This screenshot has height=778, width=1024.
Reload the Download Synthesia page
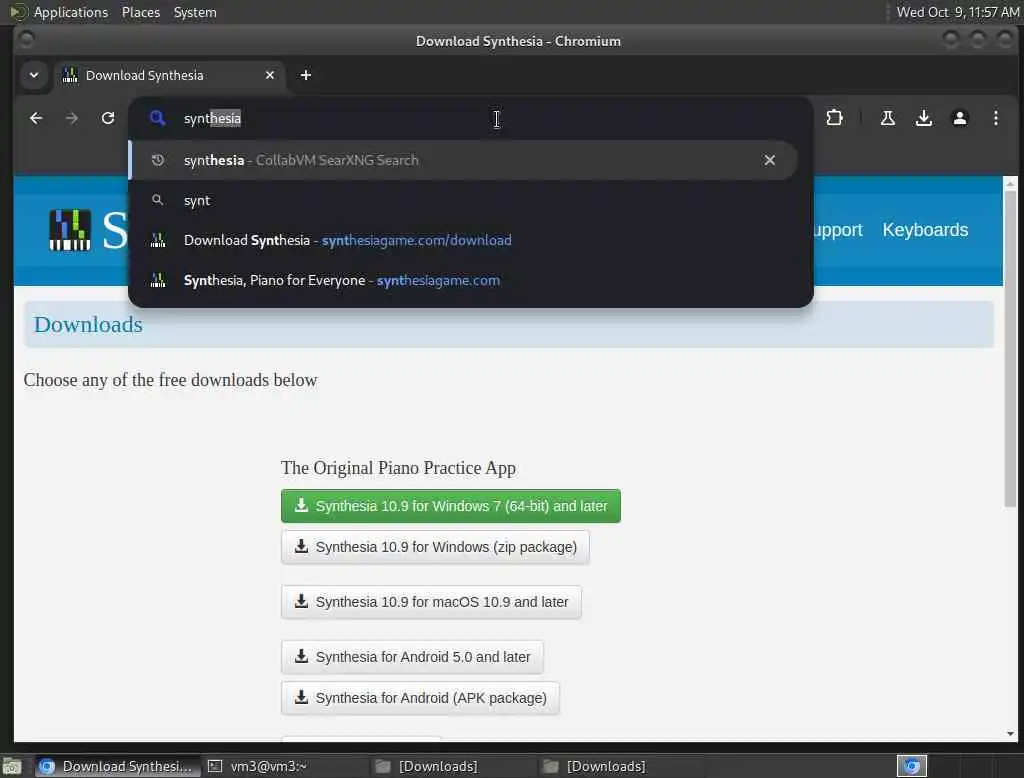click(108, 118)
